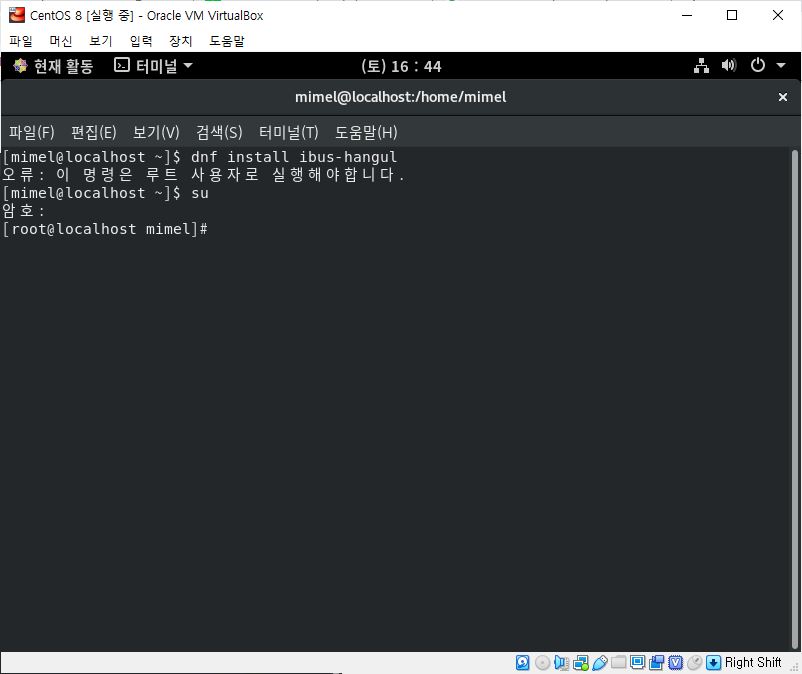Viewport: 802px width, 674px height.
Task: Click the 암호: password prompt line
Action: pos(24,211)
